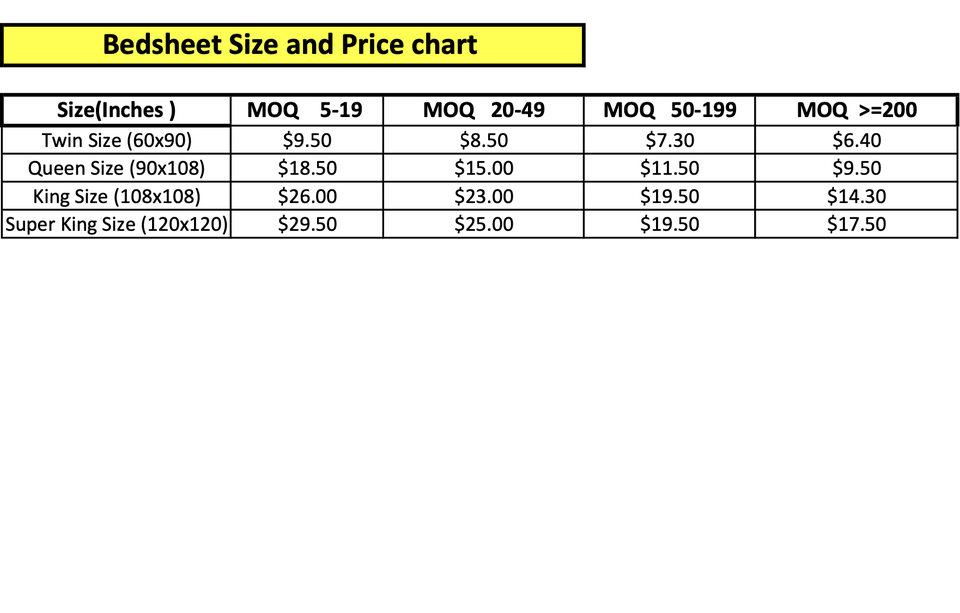Click the $18.50 price cell
Viewport: 960px width, 613px height.
click(x=307, y=168)
